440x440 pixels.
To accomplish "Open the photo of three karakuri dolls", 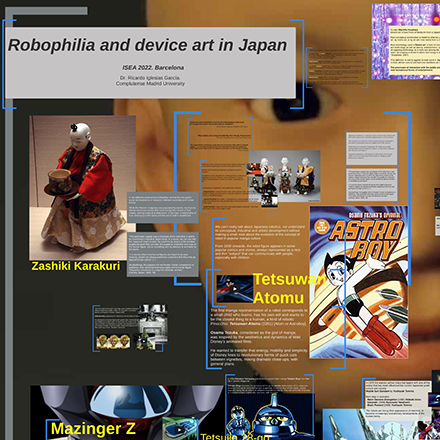I will click(x=284, y=176).
